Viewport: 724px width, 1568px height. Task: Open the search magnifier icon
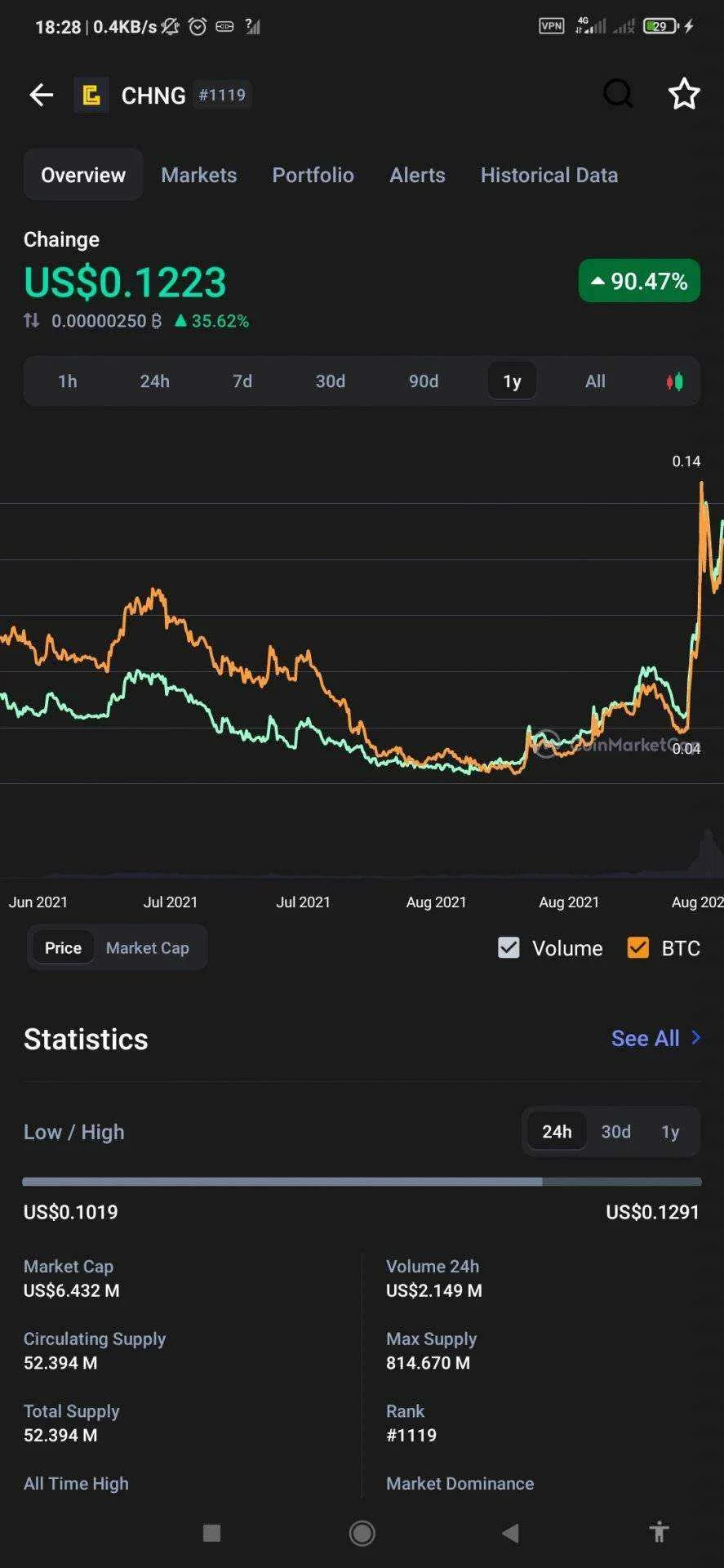618,94
